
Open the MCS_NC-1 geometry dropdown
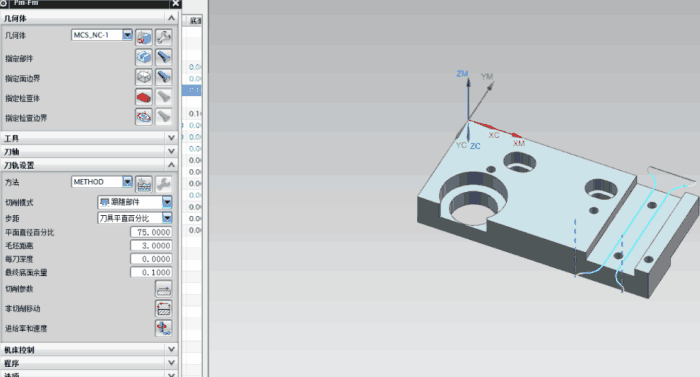127,35
